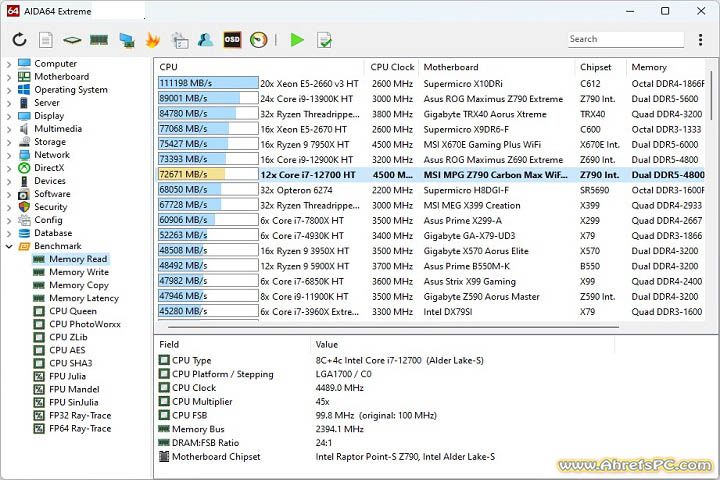The height and width of the screenshot is (480, 720).
Task: Open the three-dot options menu
Action: [x=700, y=40]
